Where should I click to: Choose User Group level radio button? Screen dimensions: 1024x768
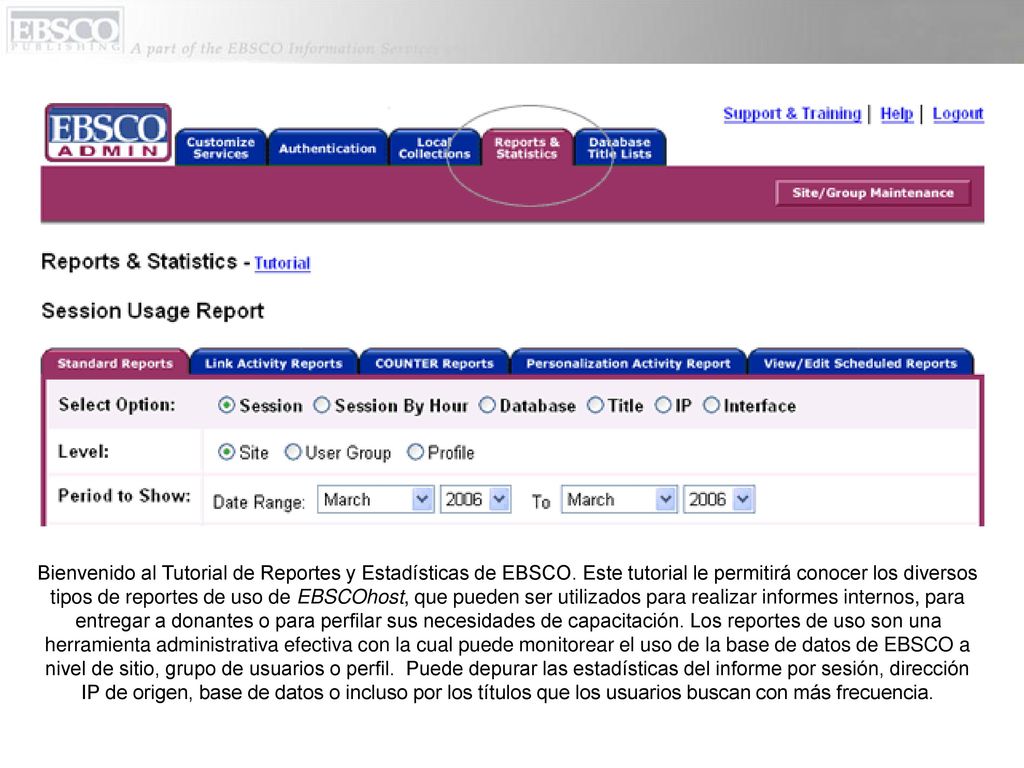point(293,452)
